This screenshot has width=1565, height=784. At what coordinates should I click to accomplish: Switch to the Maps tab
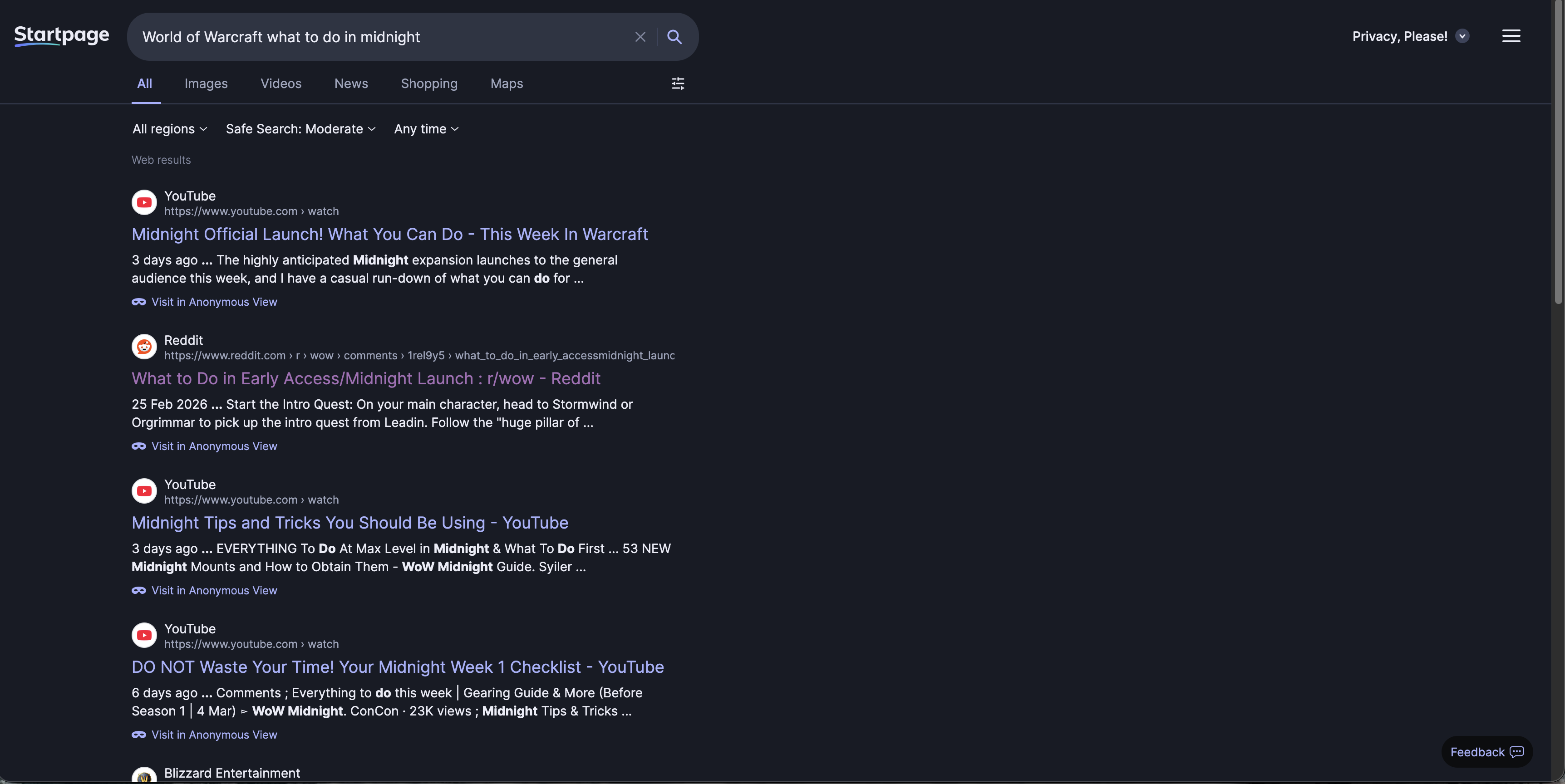pyautogui.click(x=507, y=84)
